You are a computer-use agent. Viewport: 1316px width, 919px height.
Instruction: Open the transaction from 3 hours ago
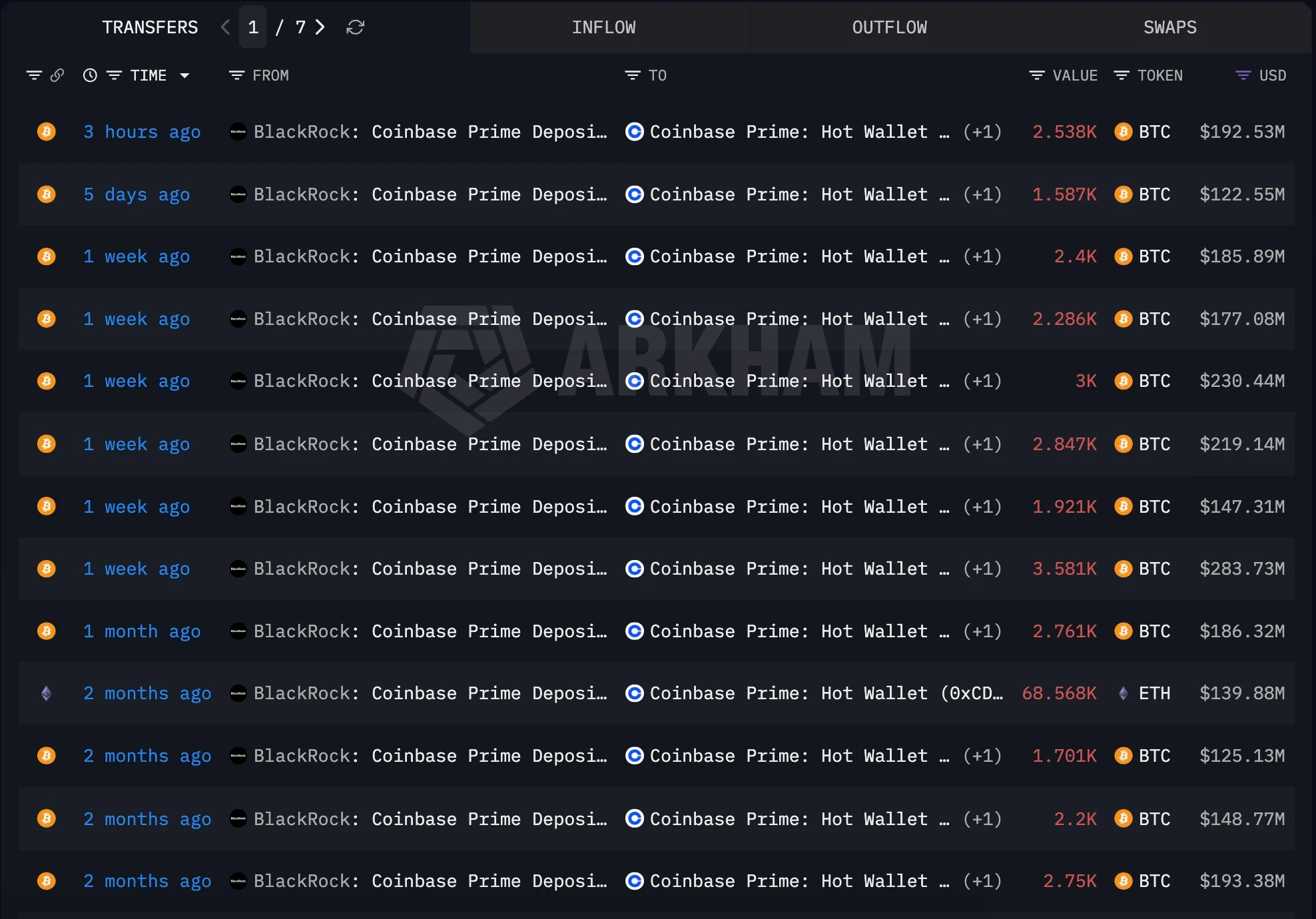142,132
